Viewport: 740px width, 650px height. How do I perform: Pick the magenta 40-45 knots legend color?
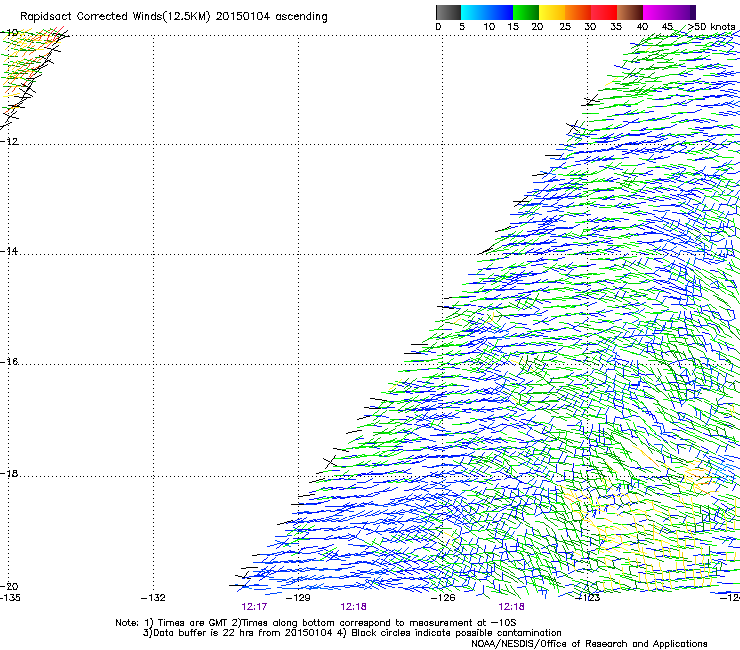point(656,12)
